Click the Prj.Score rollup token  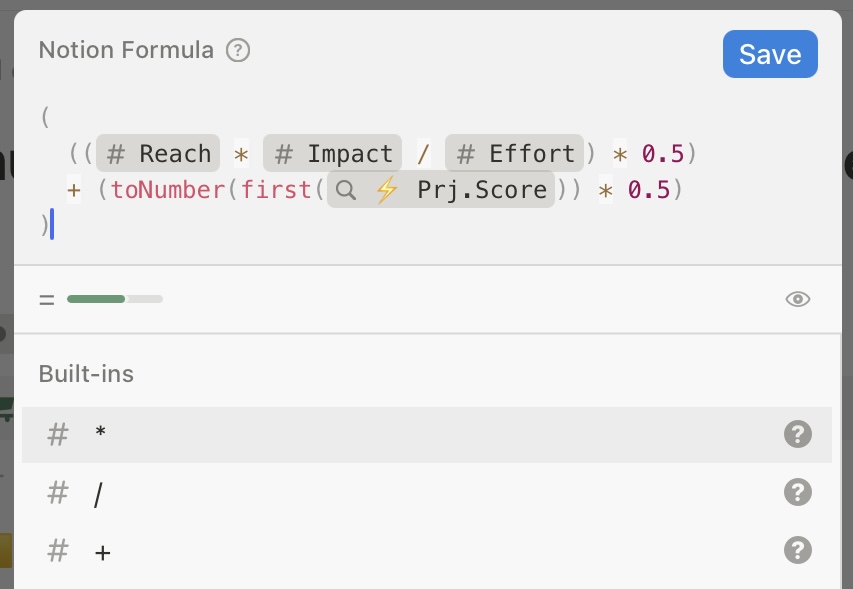(441, 189)
